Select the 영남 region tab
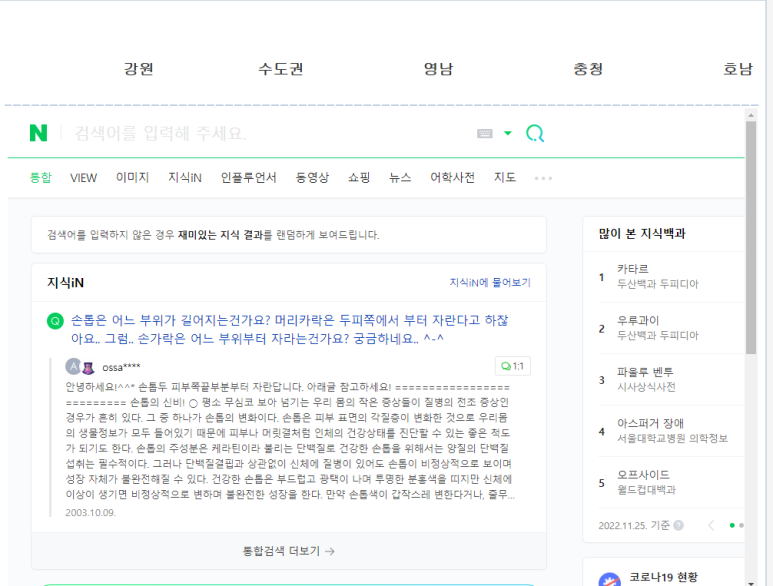This screenshot has height=586, width=773. pos(438,69)
